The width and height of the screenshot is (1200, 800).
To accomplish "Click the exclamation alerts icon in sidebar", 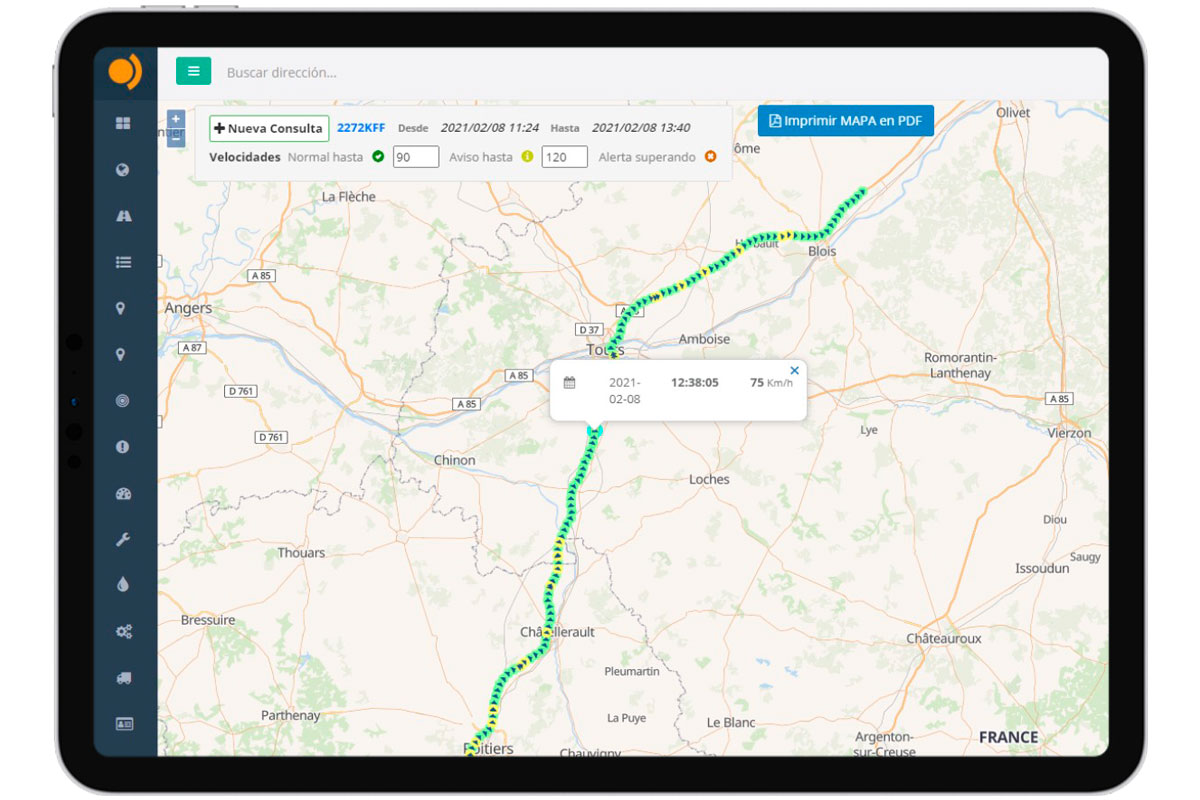I will point(123,447).
